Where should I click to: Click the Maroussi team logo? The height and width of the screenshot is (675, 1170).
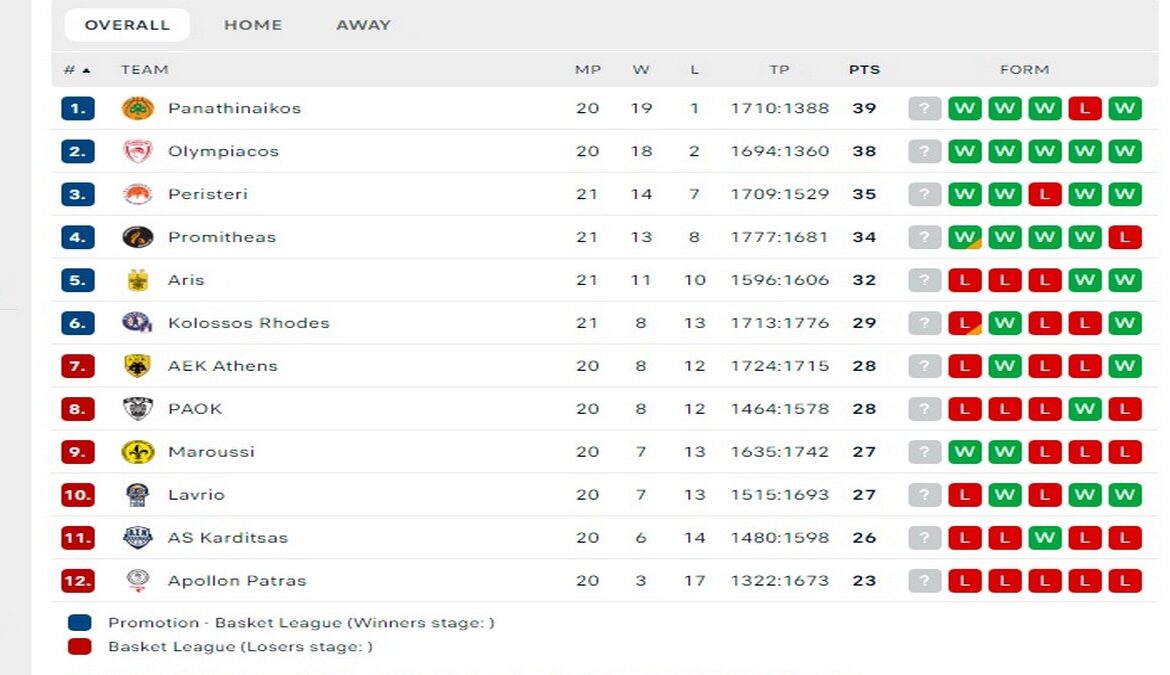pyautogui.click(x=138, y=452)
